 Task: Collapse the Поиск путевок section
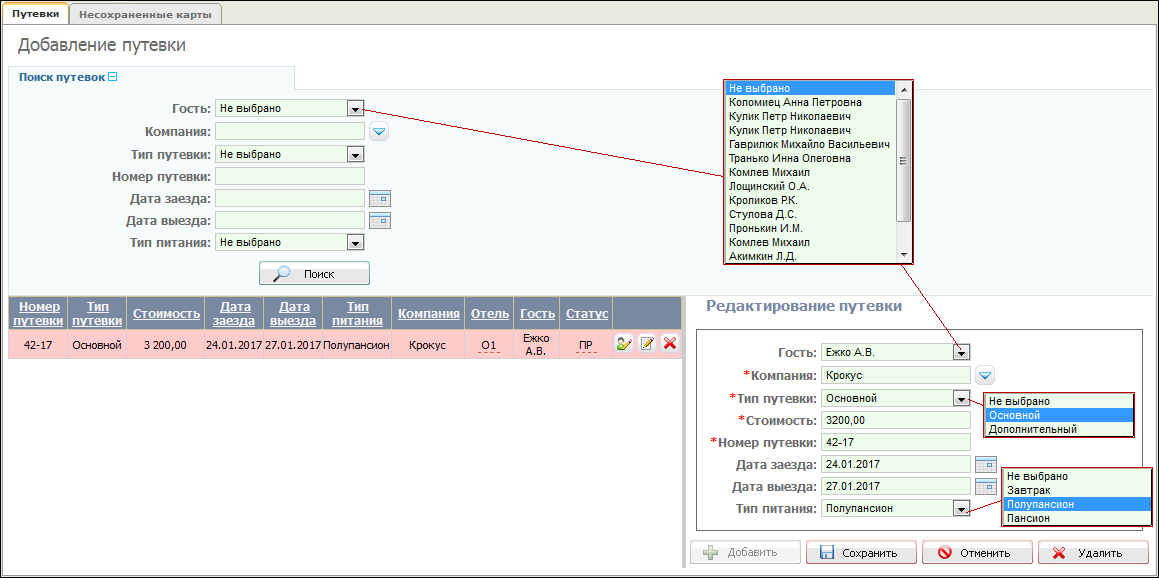[x=113, y=77]
